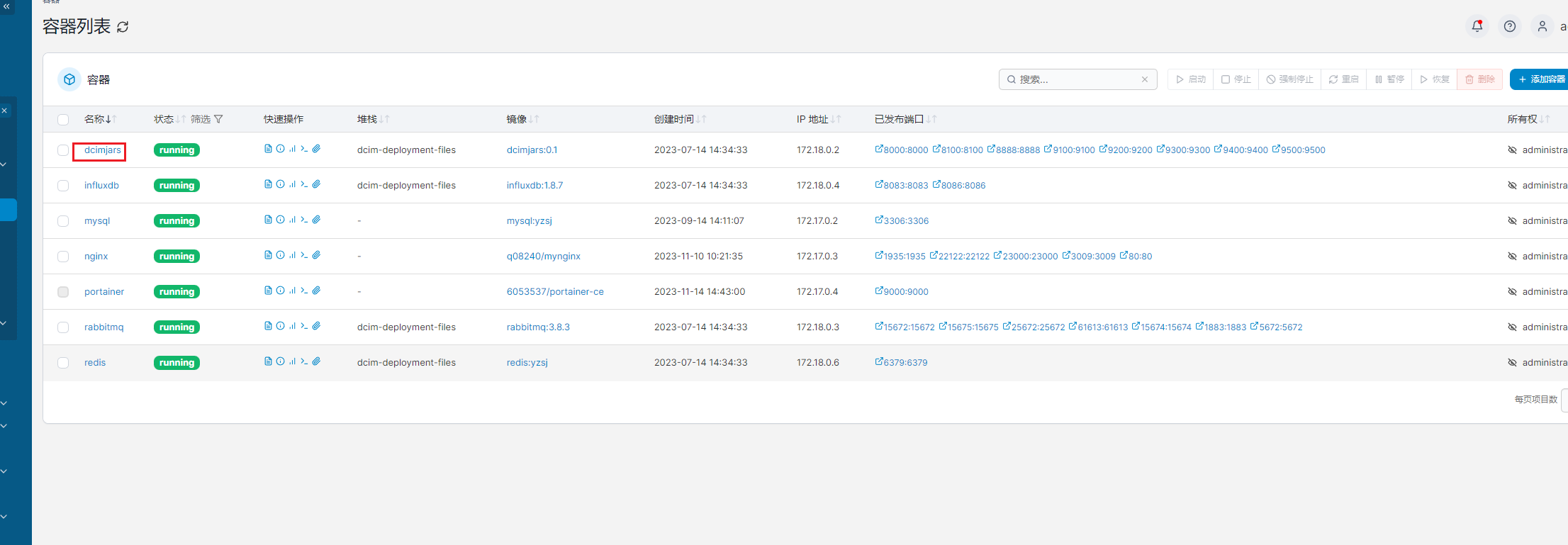1568x545 pixels.
Task: View stats icon for influxdb container
Action: pyautogui.click(x=292, y=184)
